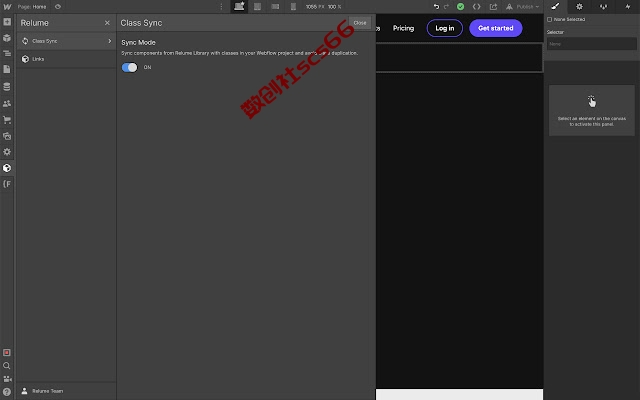This screenshot has width=640, height=400.
Task: Click the Undo arrow
Action: (436, 7)
